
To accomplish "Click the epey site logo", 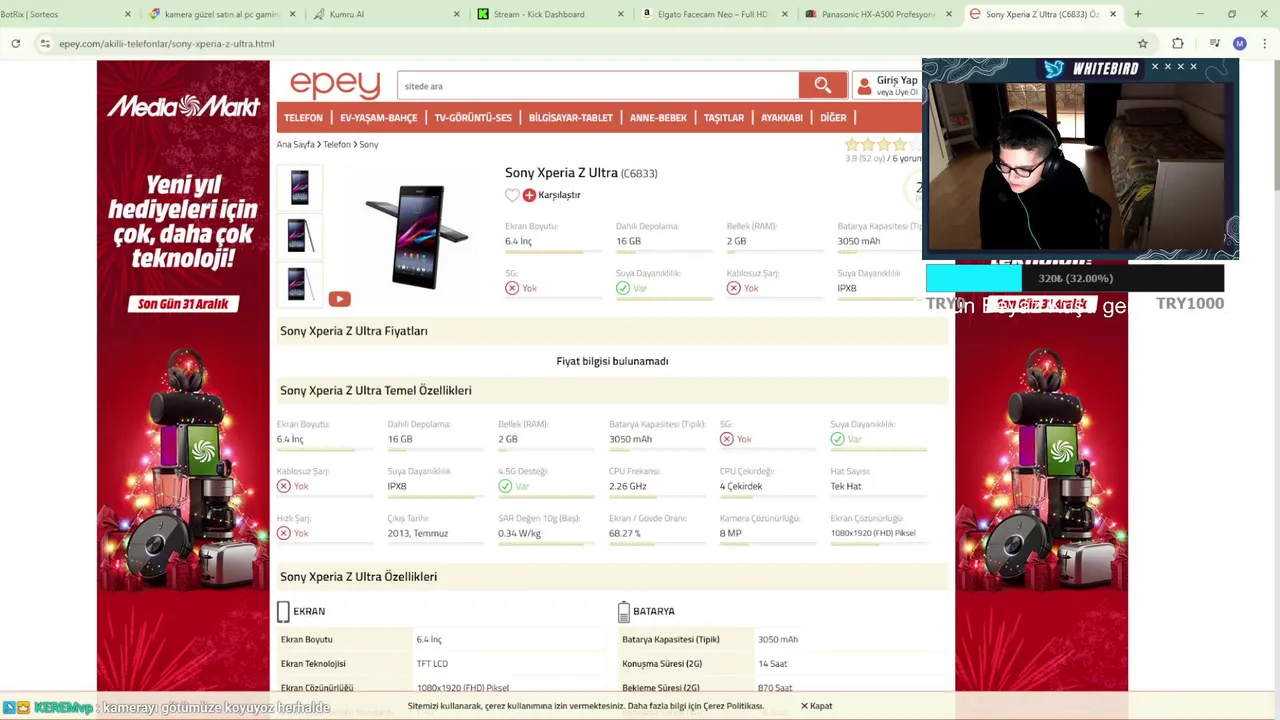I will 335,85.
